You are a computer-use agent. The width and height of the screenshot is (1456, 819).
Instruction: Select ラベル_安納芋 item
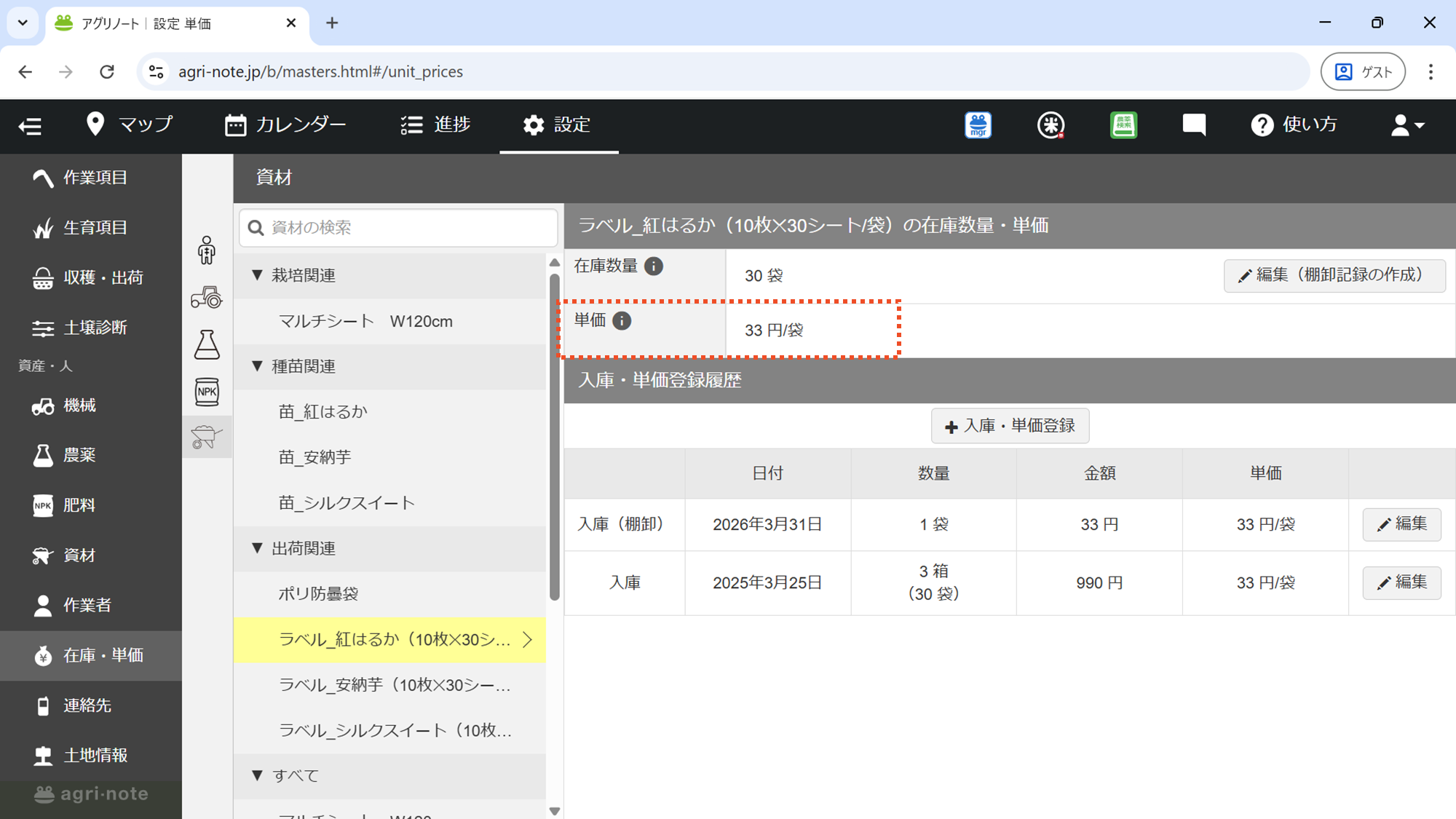coord(389,685)
